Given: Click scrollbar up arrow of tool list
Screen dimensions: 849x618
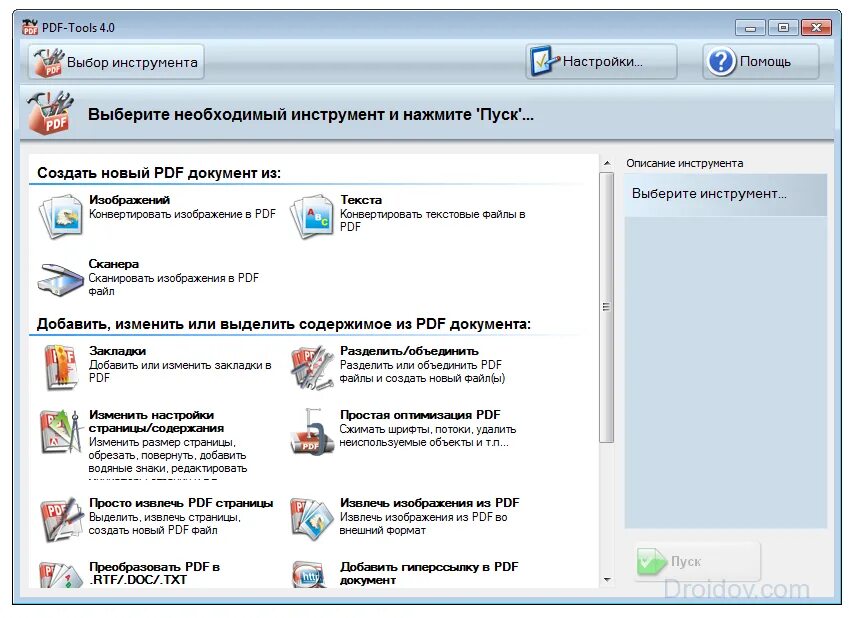Looking at the screenshot, I should click(x=607, y=163).
